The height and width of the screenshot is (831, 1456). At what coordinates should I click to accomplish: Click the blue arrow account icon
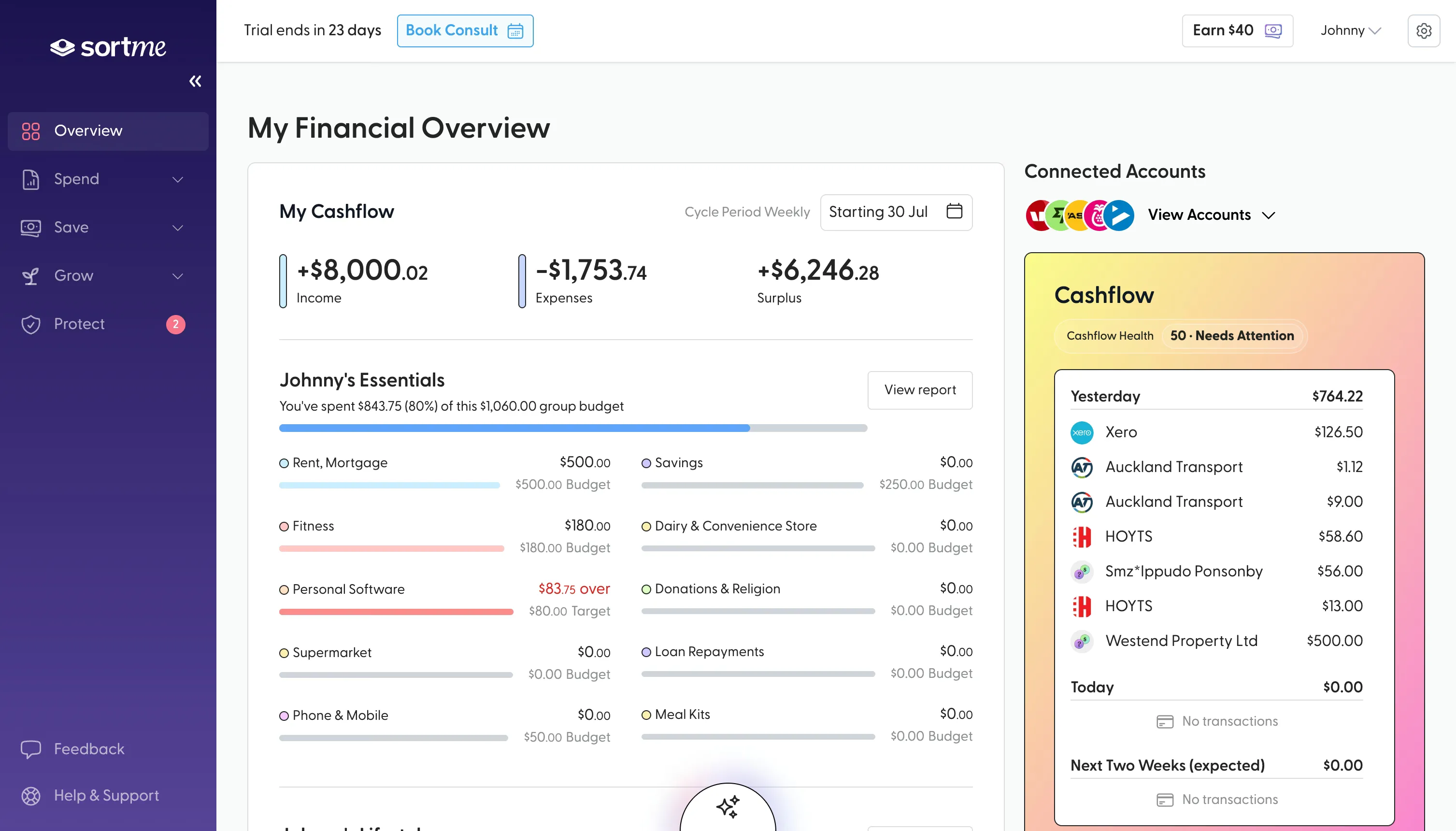pos(1119,215)
